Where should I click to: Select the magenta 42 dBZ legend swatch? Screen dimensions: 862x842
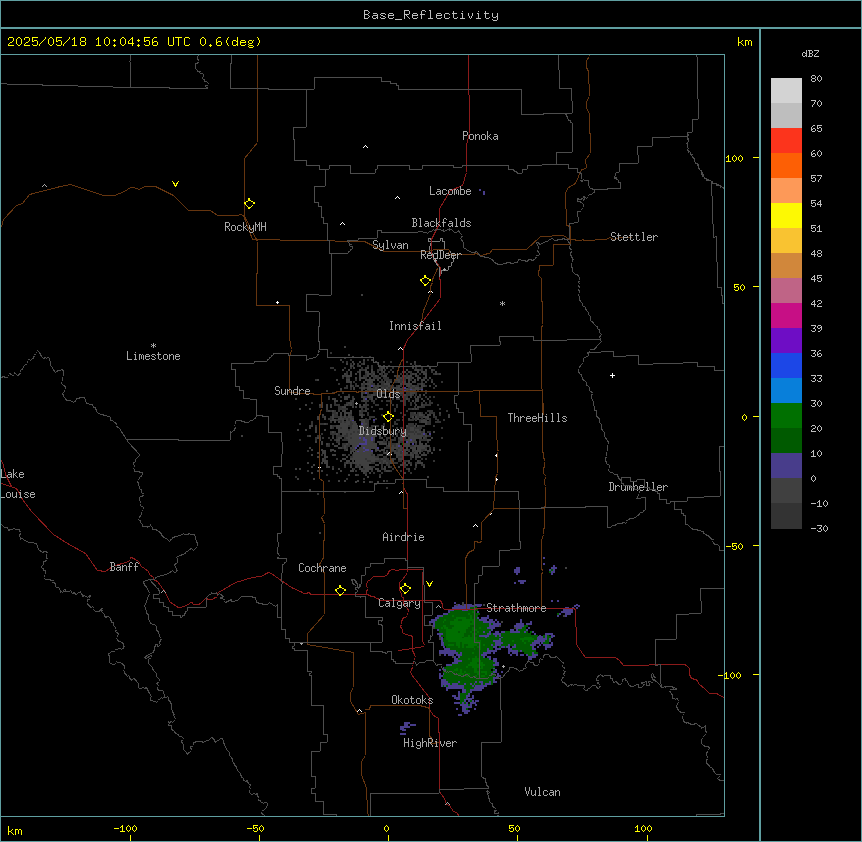click(786, 315)
